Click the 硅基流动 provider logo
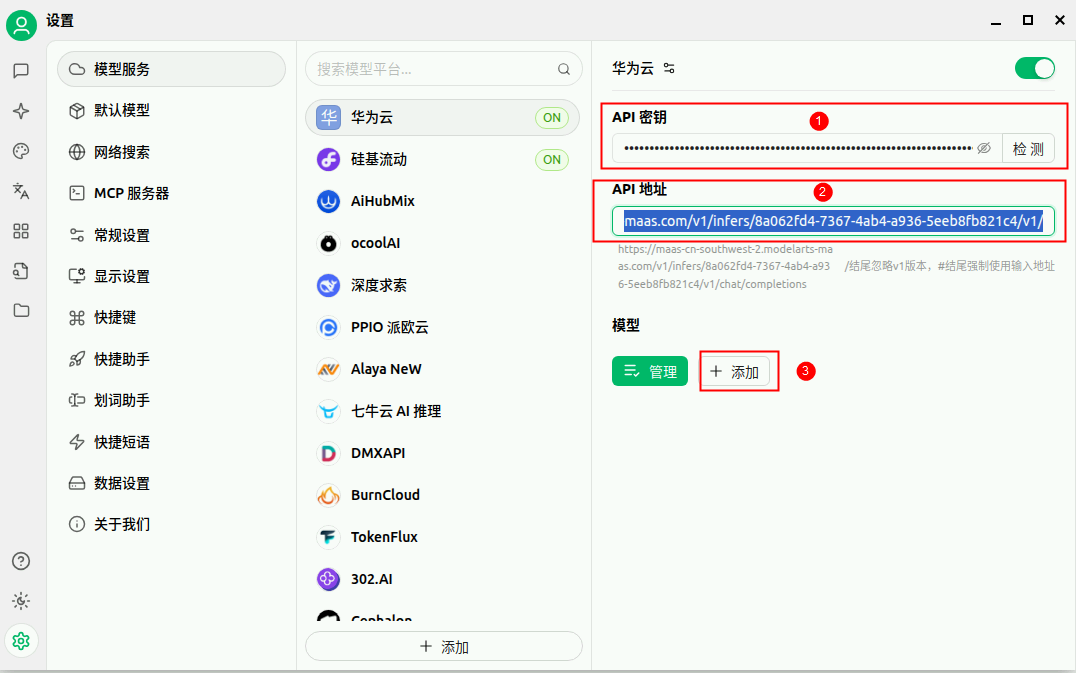The width and height of the screenshot is (1076, 673). 329,159
